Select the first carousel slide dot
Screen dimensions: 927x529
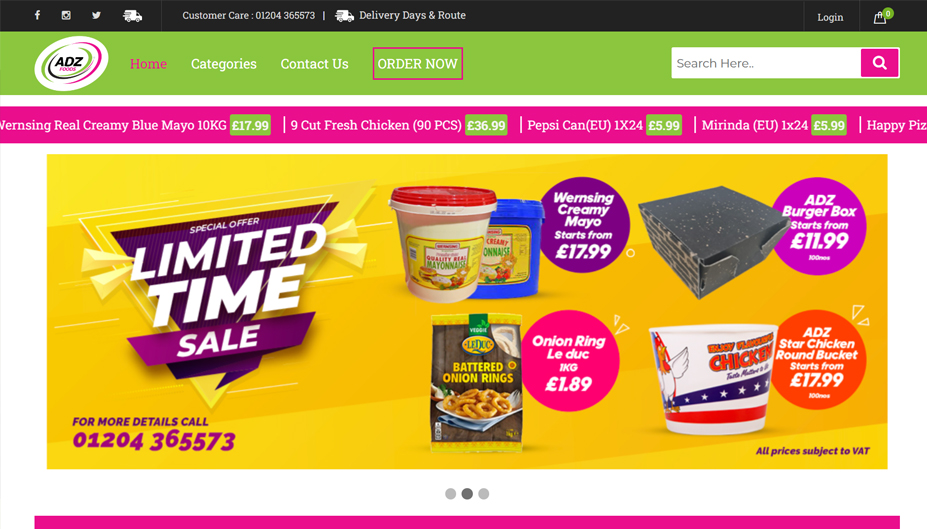(450, 494)
